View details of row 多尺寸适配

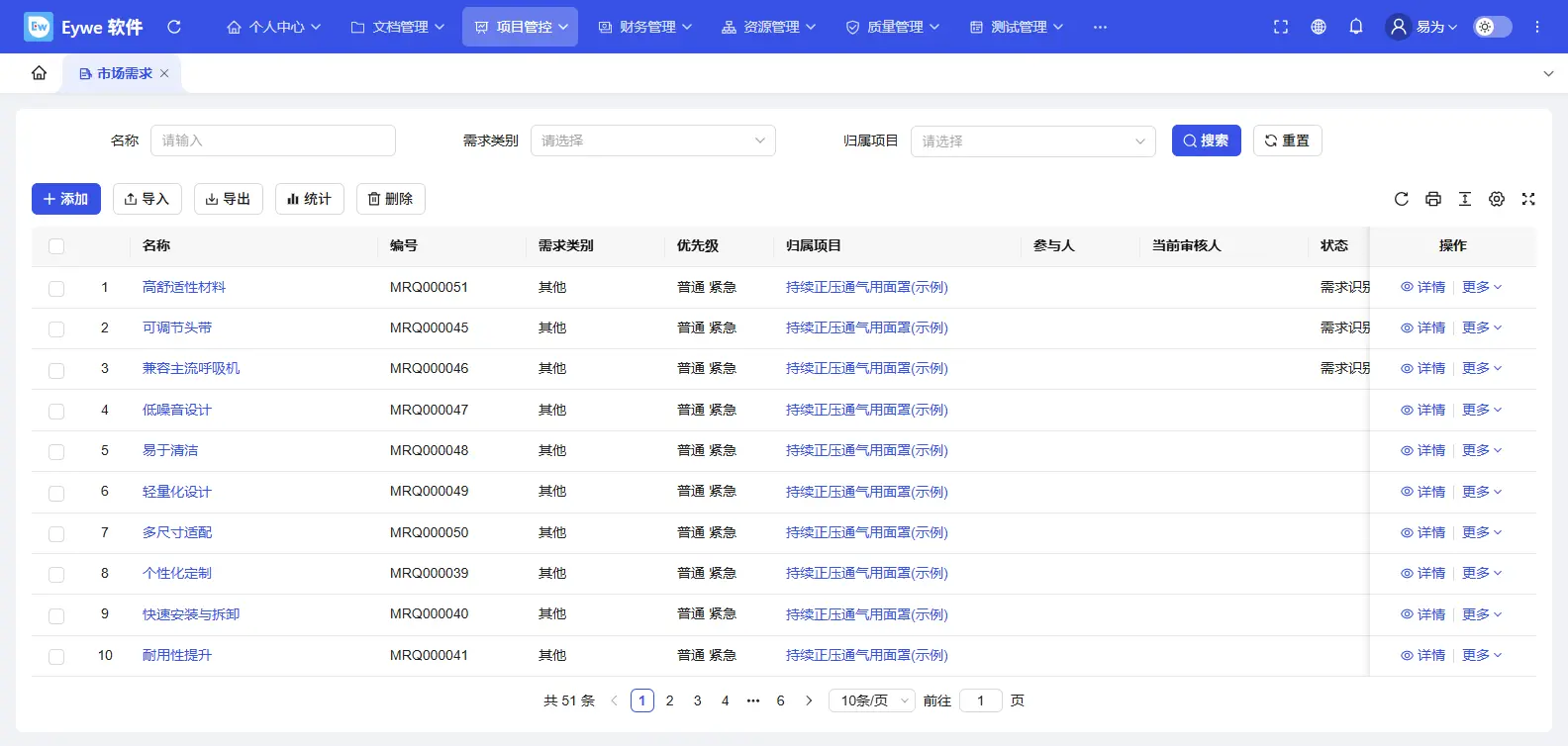point(1423,532)
